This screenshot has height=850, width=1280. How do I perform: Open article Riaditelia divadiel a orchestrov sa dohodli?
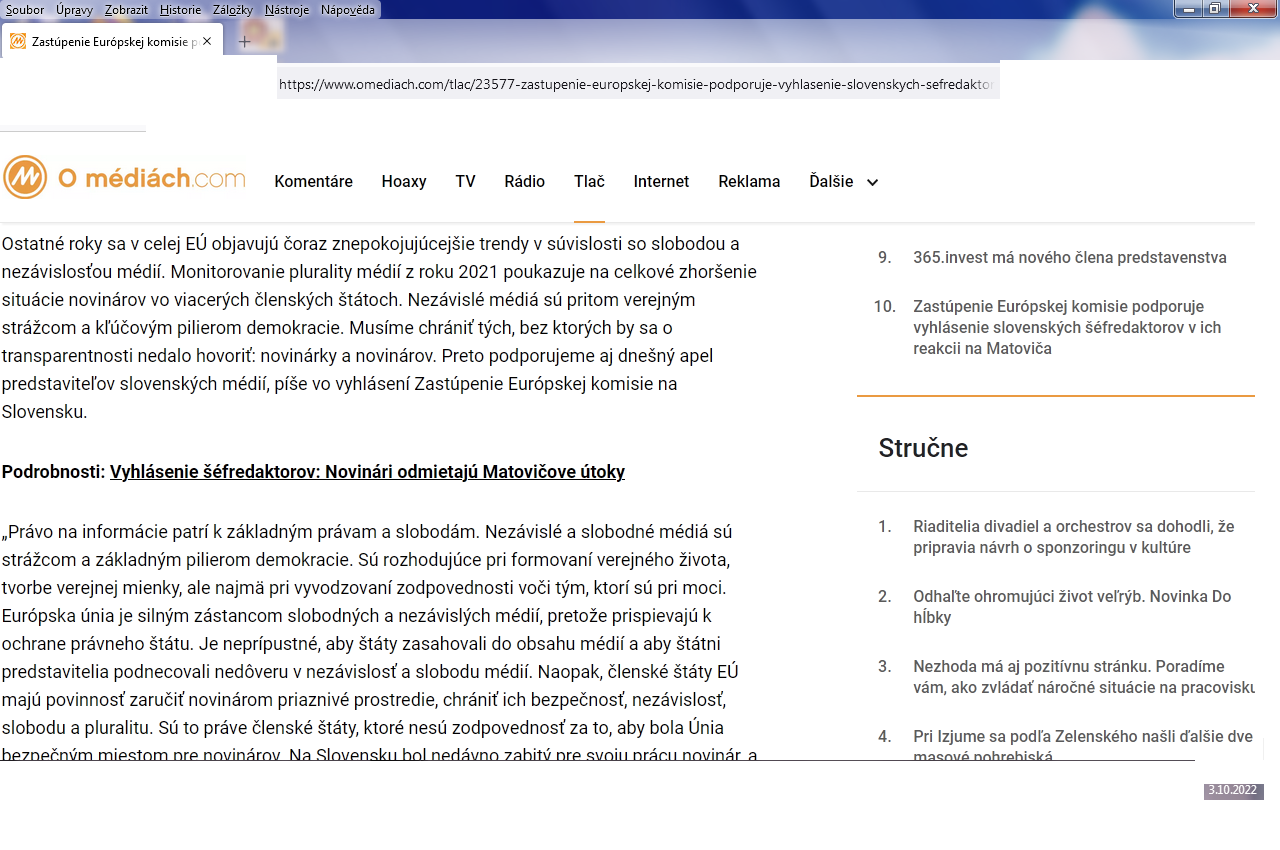click(x=1074, y=537)
